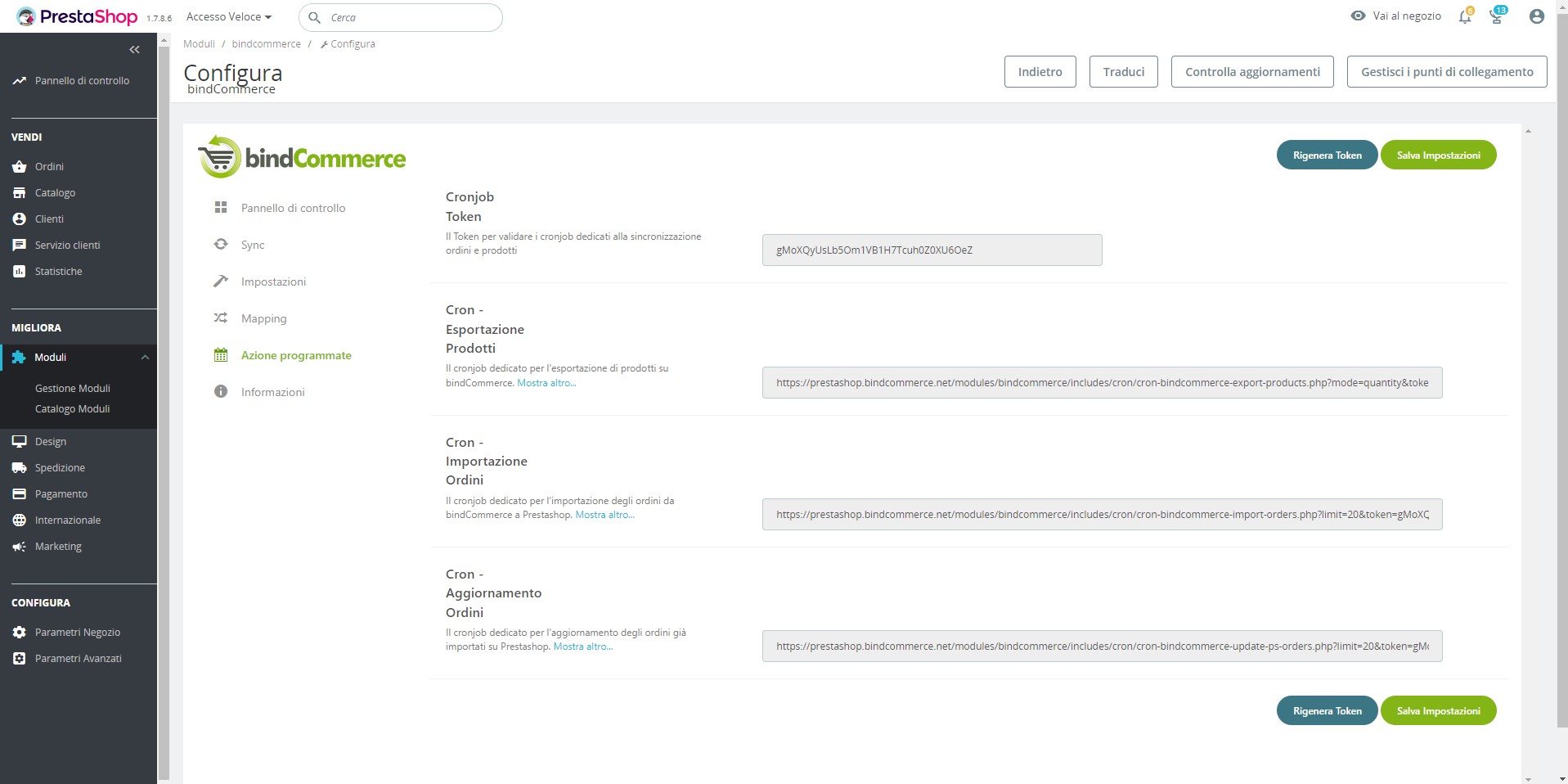This screenshot has width=1568, height=784.
Task: Click the trophy icon in header
Action: (1496, 17)
